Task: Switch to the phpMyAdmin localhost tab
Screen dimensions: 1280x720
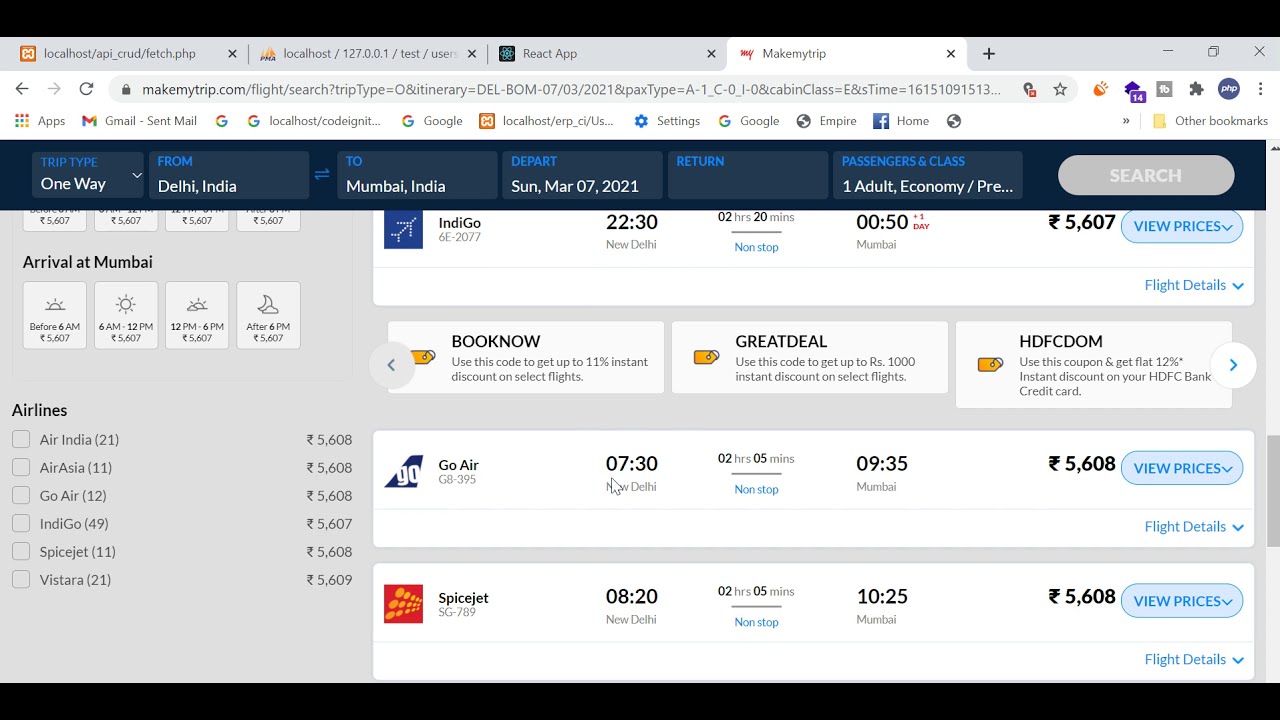Action: pyautogui.click(x=368, y=54)
